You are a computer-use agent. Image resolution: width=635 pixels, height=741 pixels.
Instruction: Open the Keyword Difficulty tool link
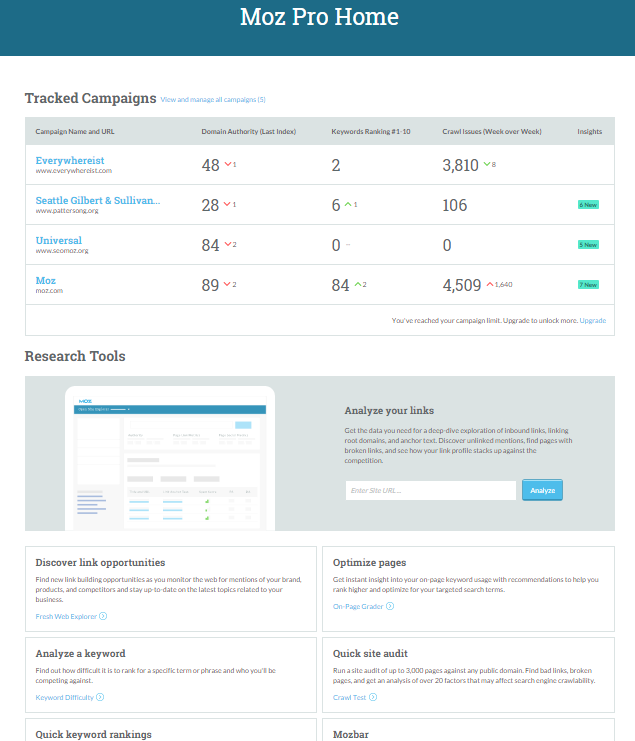[64, 697]
